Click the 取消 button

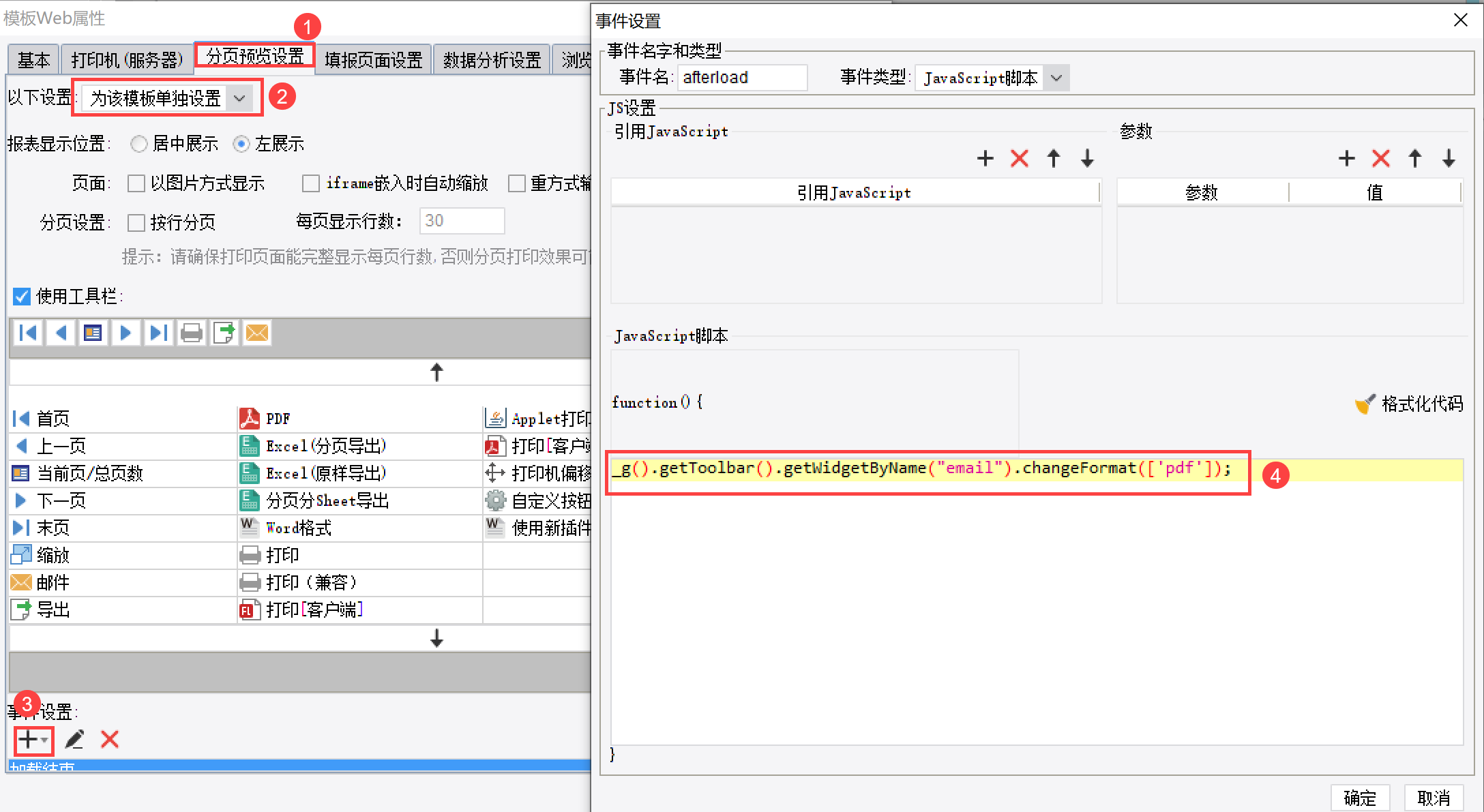coord(1433,797)
